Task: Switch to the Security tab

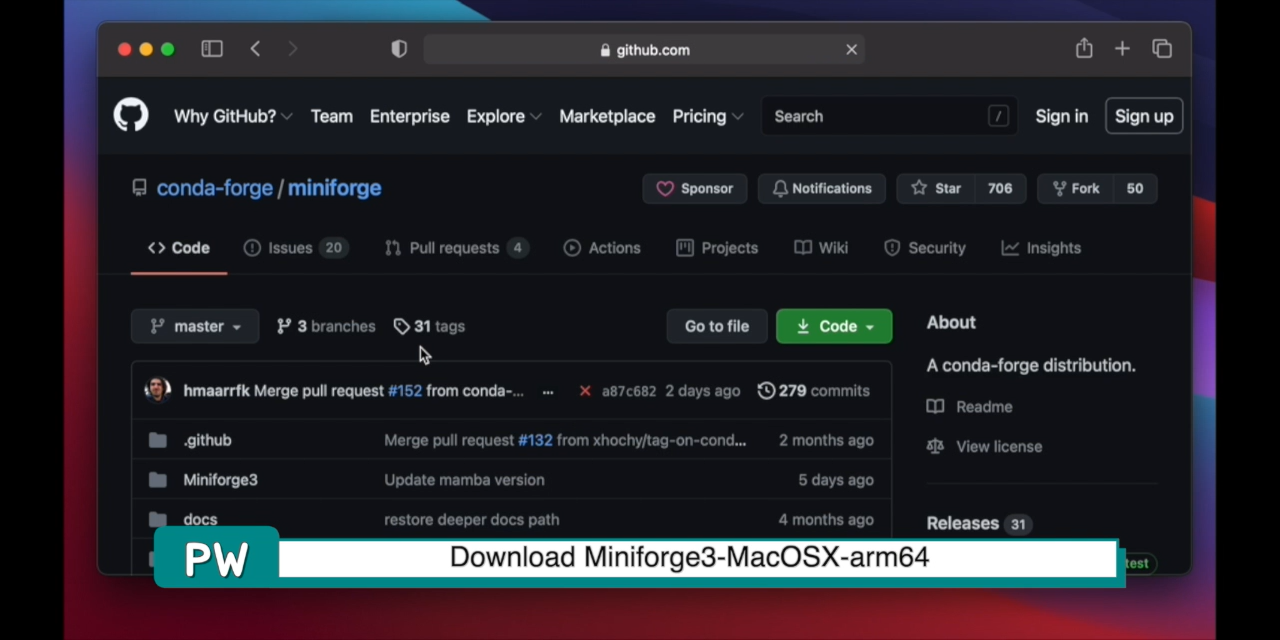Action: pyautogui.click(x=925, y=248)
